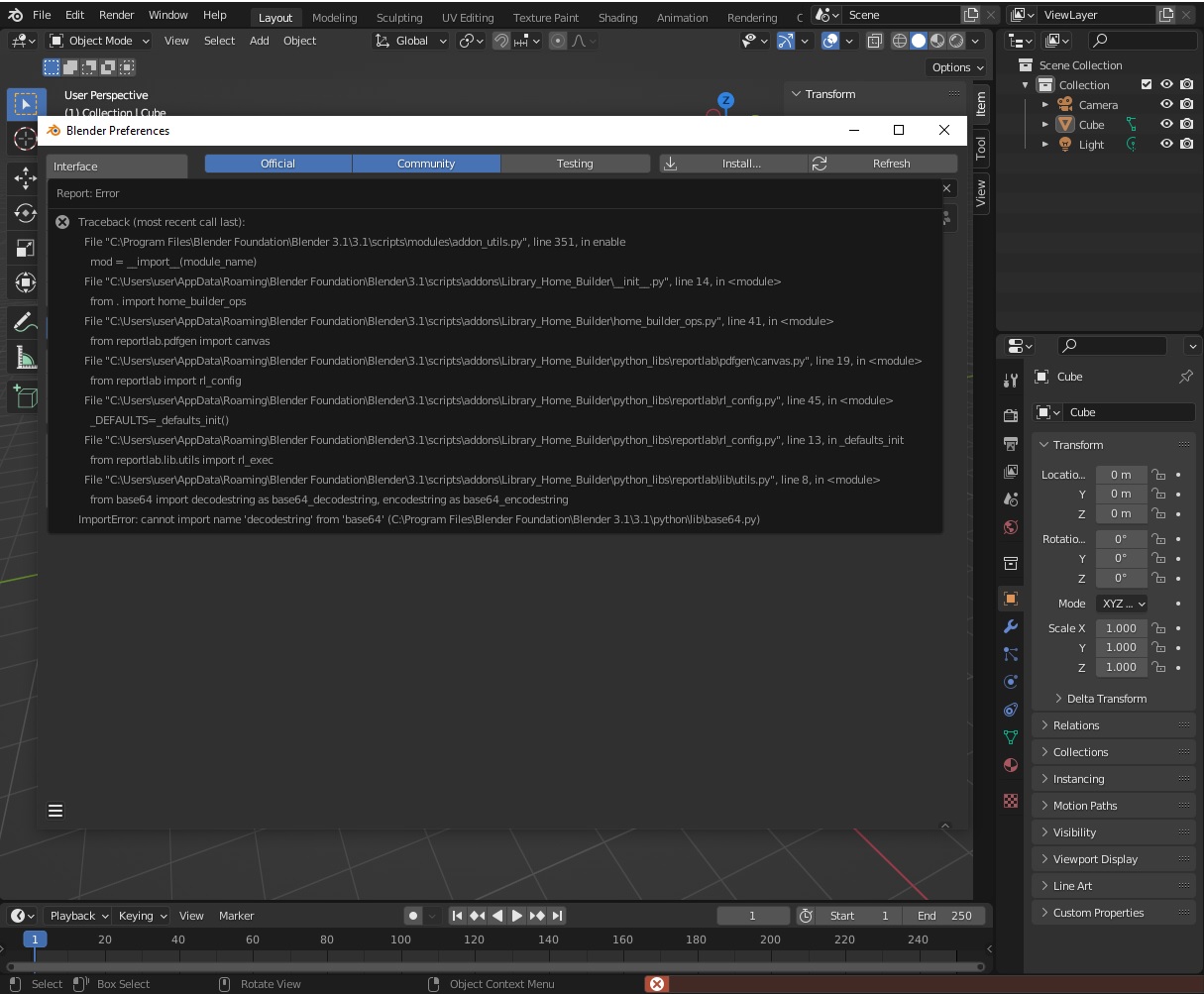This screenshot has width=1204, height=994.
Task: Expand the Camera item in outliner
Action: [x=1044, y=105]
